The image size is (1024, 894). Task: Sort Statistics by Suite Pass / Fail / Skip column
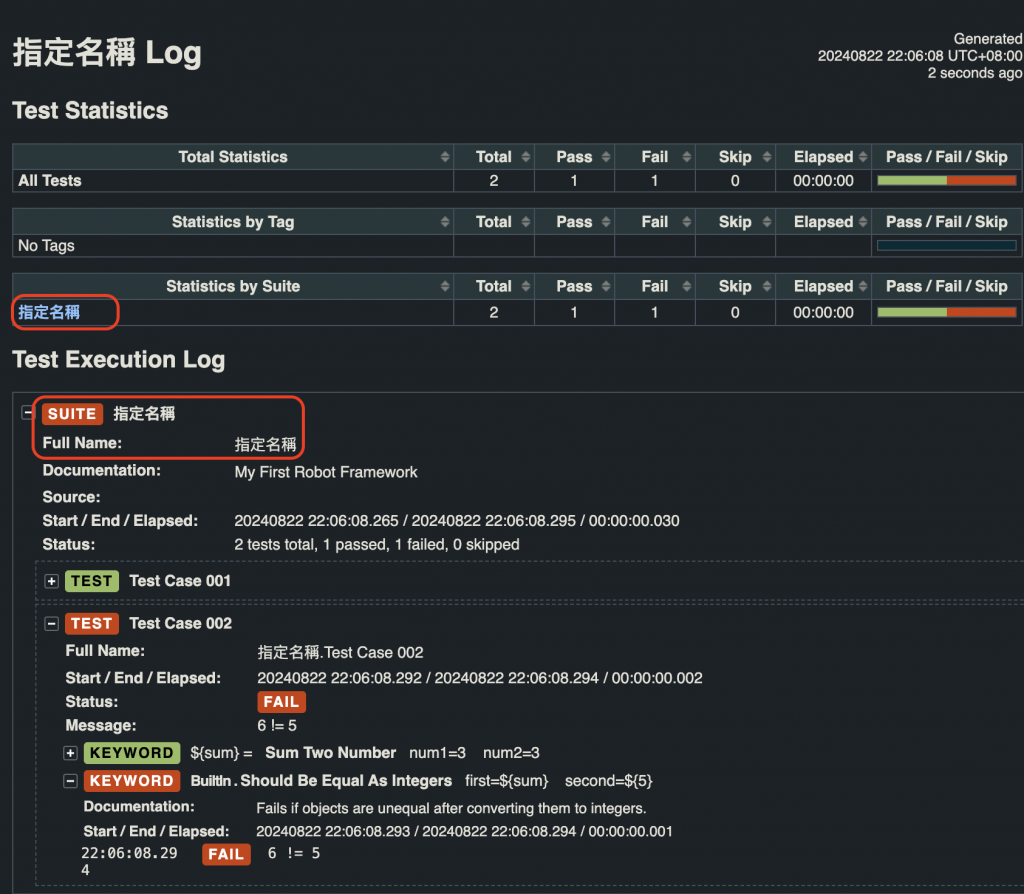pos(946,287)
